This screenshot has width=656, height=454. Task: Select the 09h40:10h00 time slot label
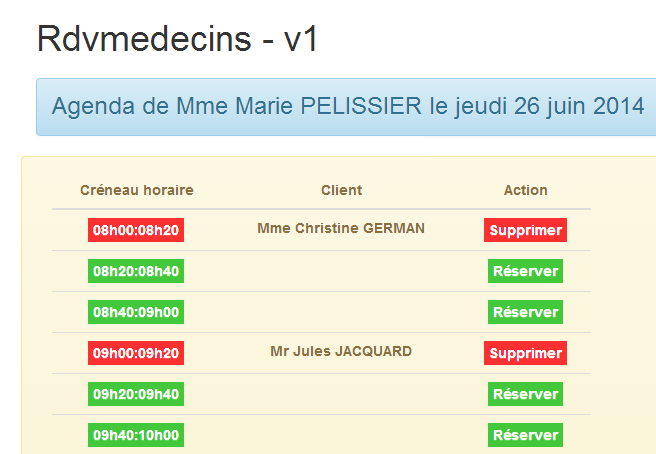[136, 435]
